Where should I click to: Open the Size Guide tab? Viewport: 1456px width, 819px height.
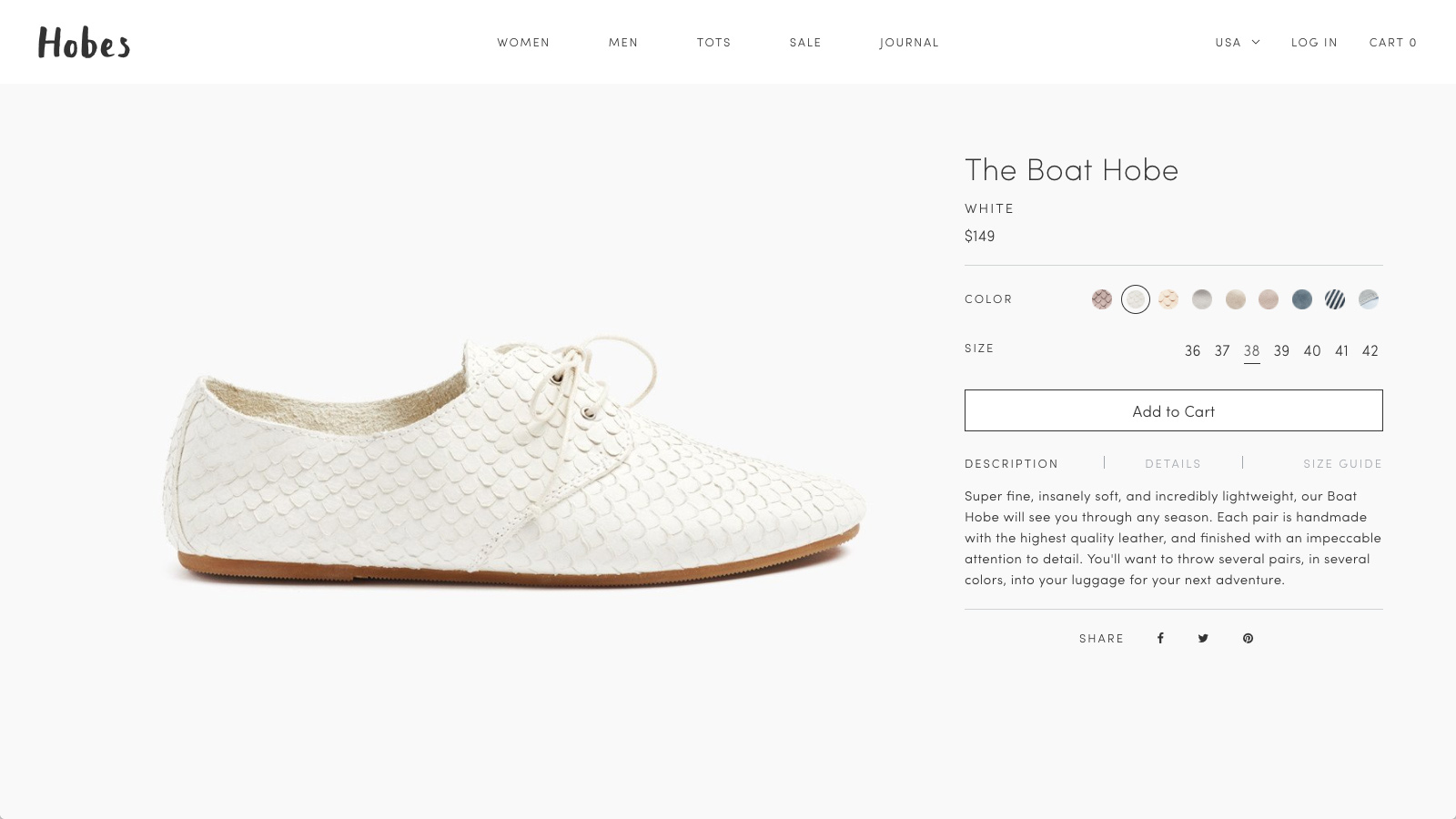tap(1342, 464)
